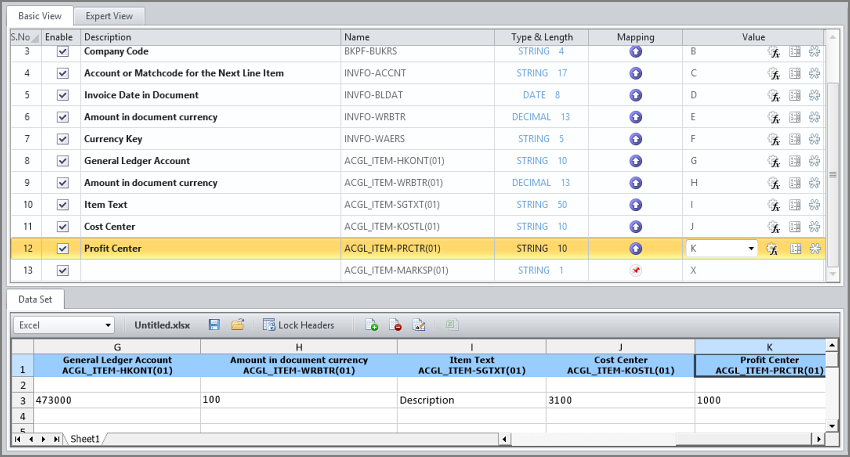Click the red delete row icon
This screenshot has width=850, height=457.
point(396,325)
